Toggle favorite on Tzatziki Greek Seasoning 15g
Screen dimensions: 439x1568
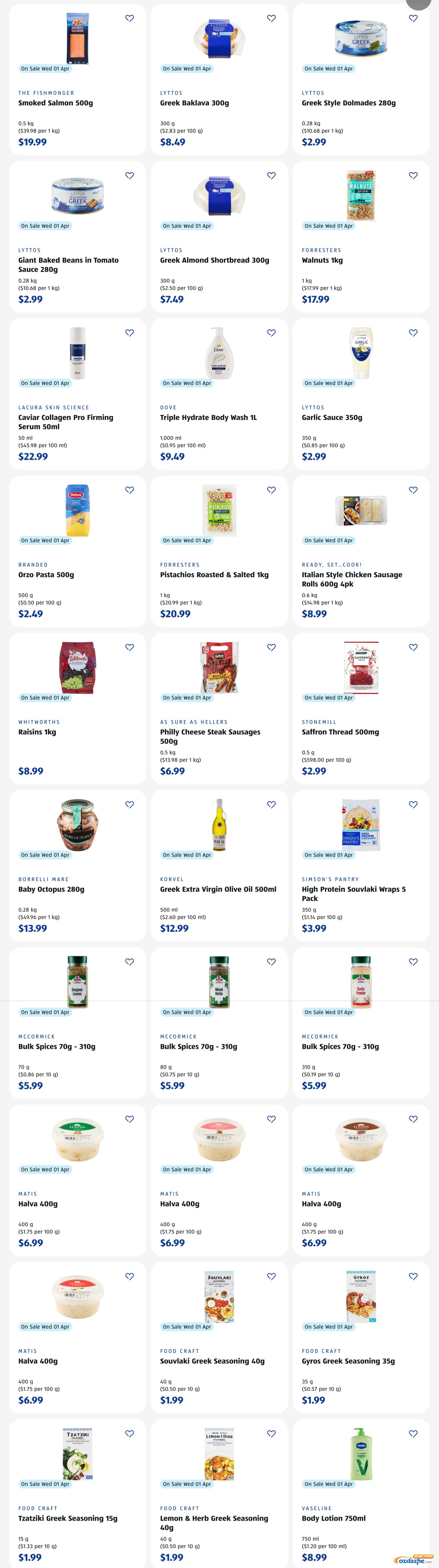pyautogui.click(x=130, y=1434)
